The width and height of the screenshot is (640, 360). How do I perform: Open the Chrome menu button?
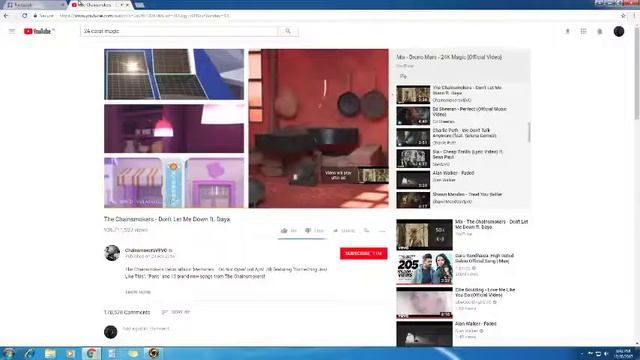click(x=635, y=16)
